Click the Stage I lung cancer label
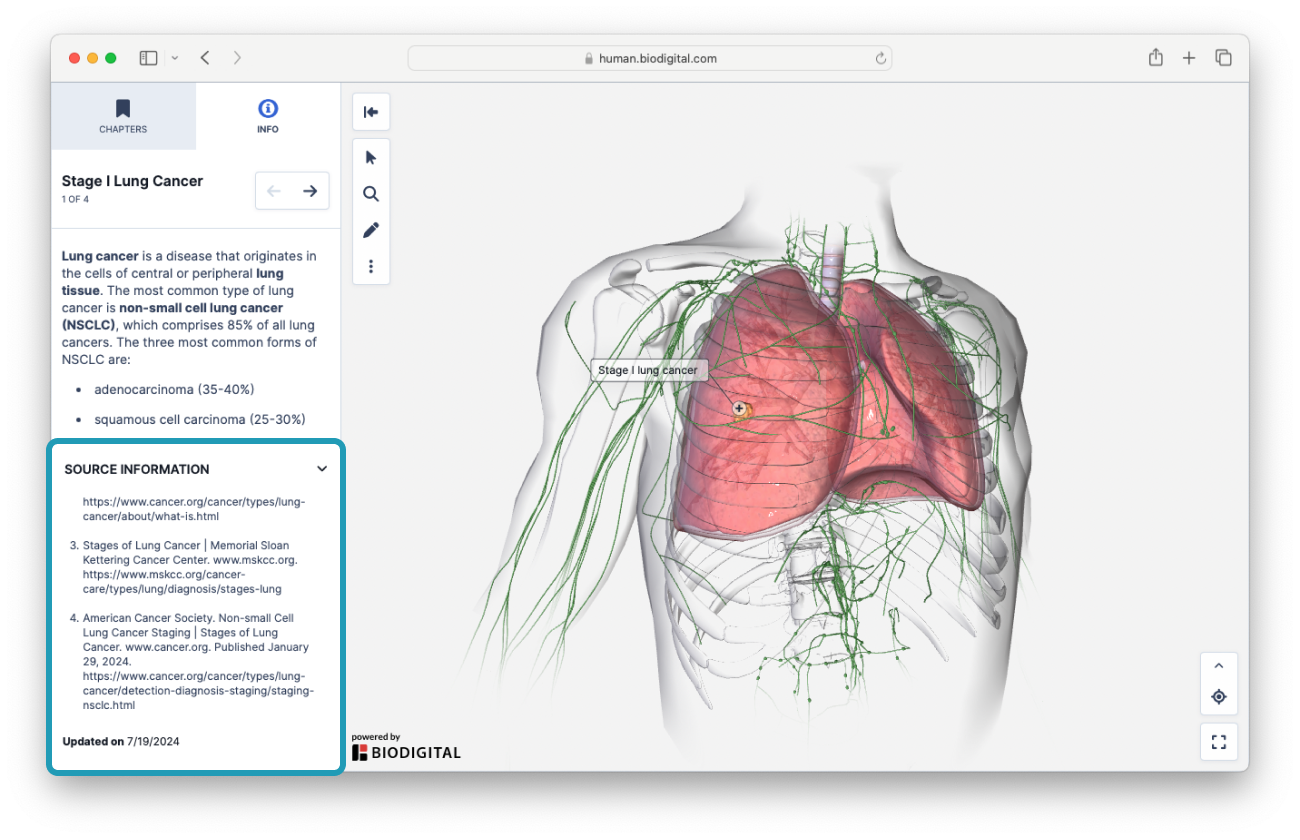 (648, 370)
